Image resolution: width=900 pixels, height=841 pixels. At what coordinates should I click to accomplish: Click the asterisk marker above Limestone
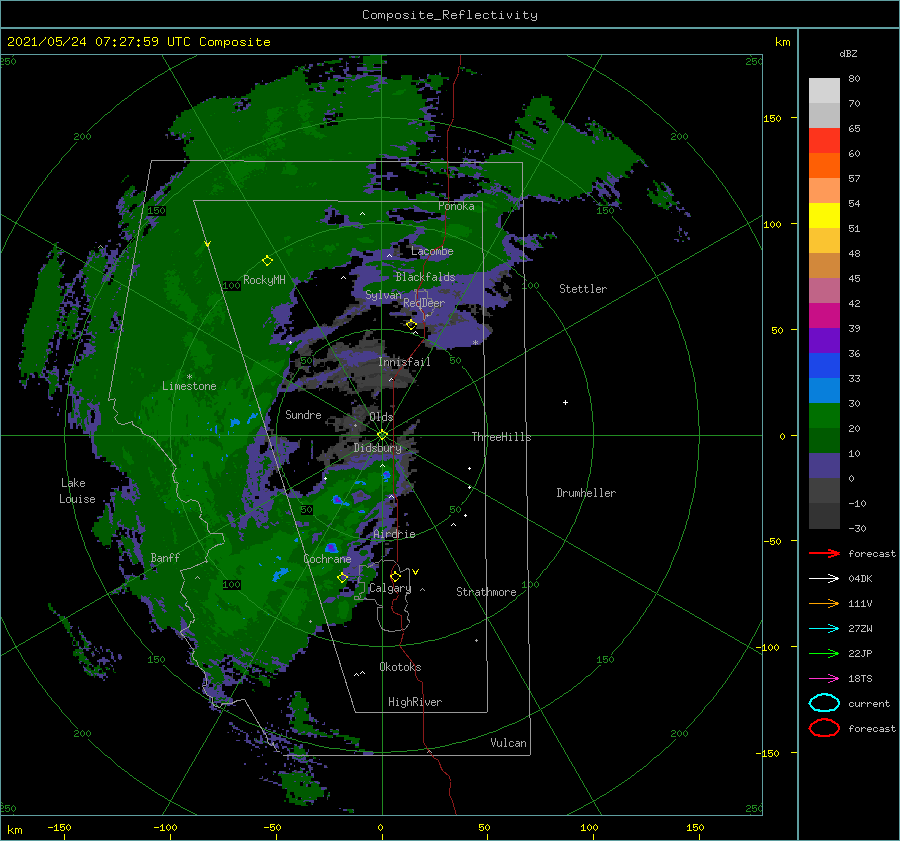(189, 377)
